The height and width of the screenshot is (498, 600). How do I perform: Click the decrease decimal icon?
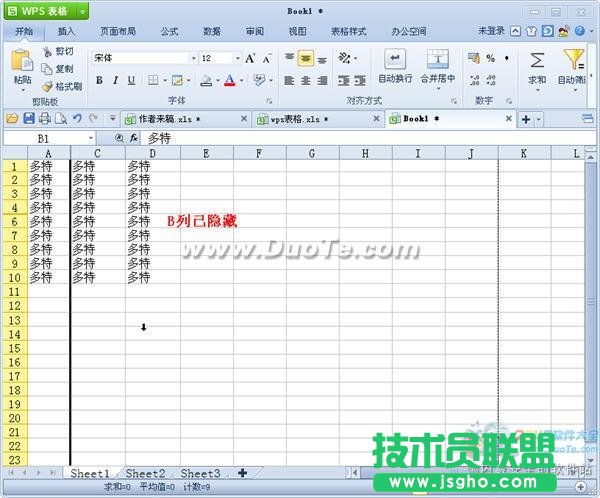pos(491,80)
